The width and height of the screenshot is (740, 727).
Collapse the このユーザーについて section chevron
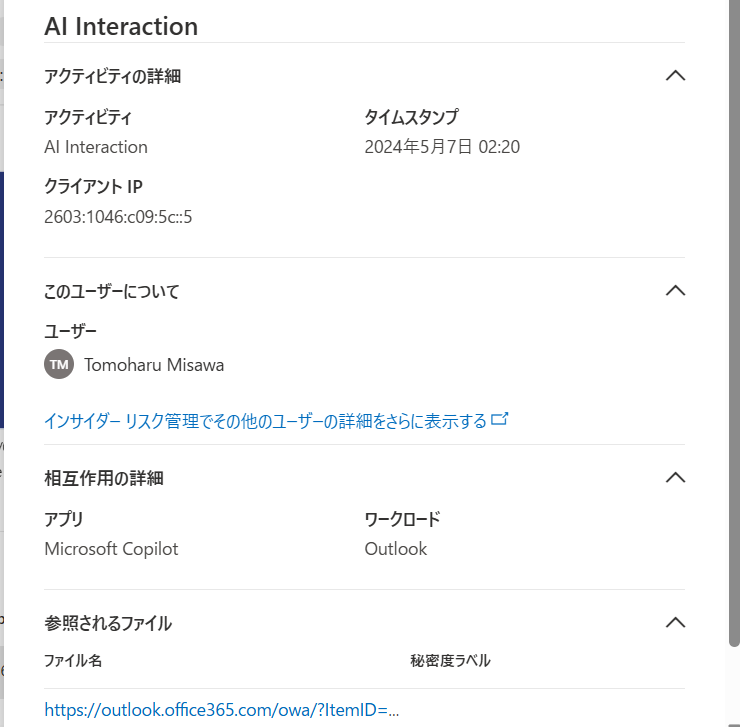tap(675, 291)
